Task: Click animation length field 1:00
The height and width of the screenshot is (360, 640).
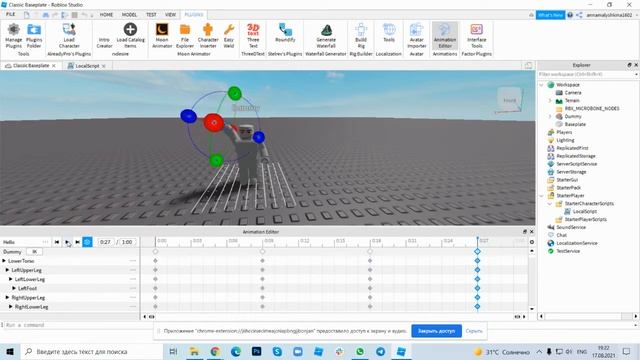Action: tap(127, 242)
